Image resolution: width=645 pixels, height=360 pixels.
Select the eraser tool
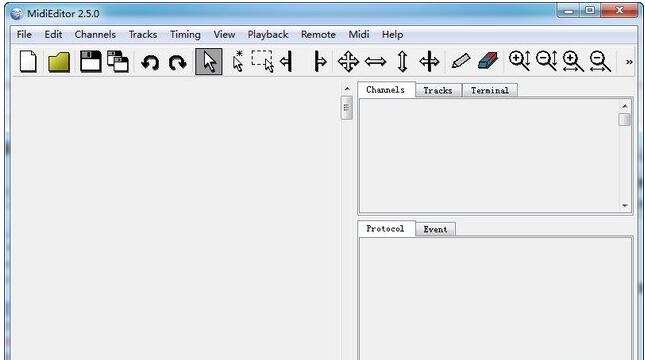coord(488,60)
